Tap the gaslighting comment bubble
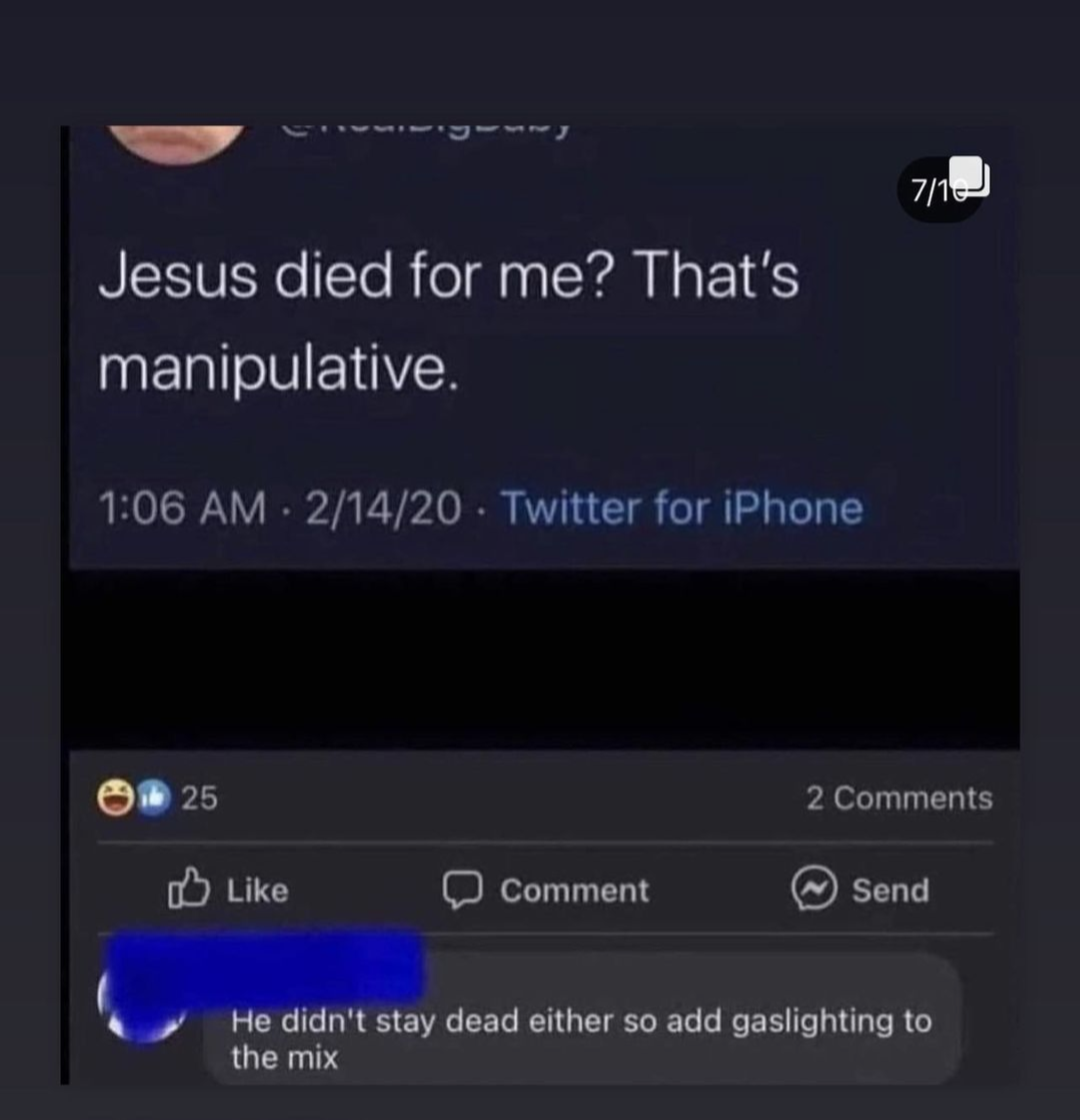 click(x=583, y=1020)
